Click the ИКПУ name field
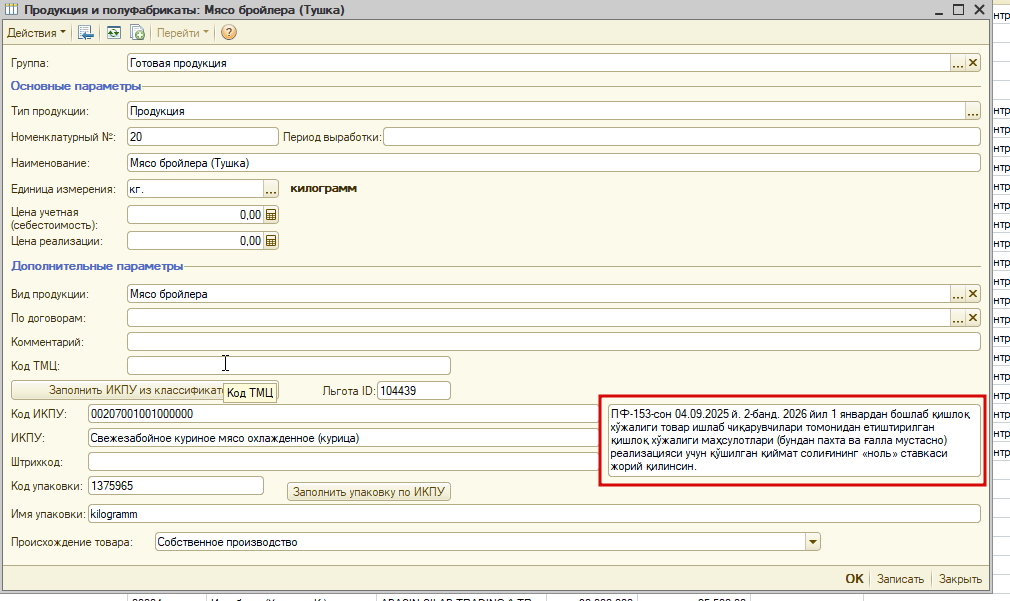 tap(343, 438)
